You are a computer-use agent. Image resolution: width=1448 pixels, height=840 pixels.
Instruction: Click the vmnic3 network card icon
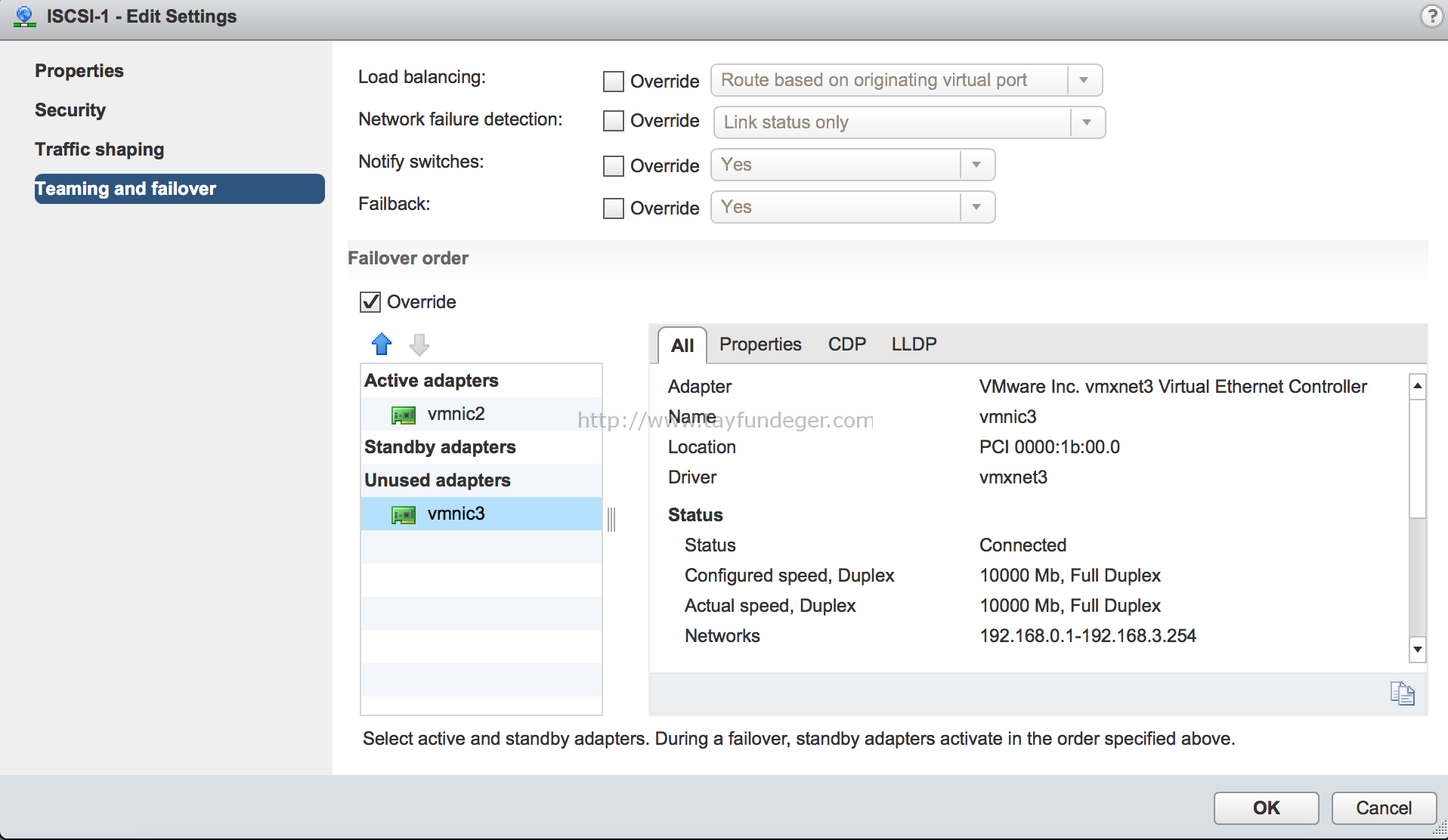pyautogui.click(x=404, y=514)
